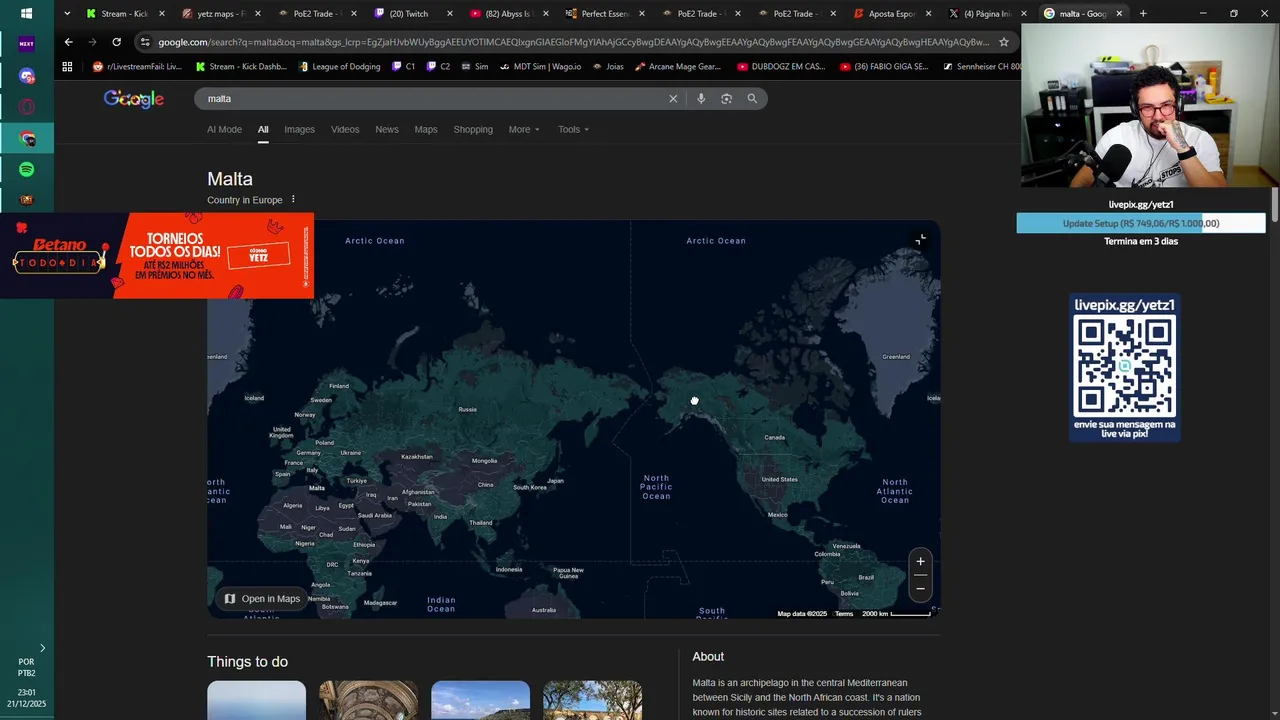
Task: Launch Opera browser from taskbar
Action: click(26, 107)
